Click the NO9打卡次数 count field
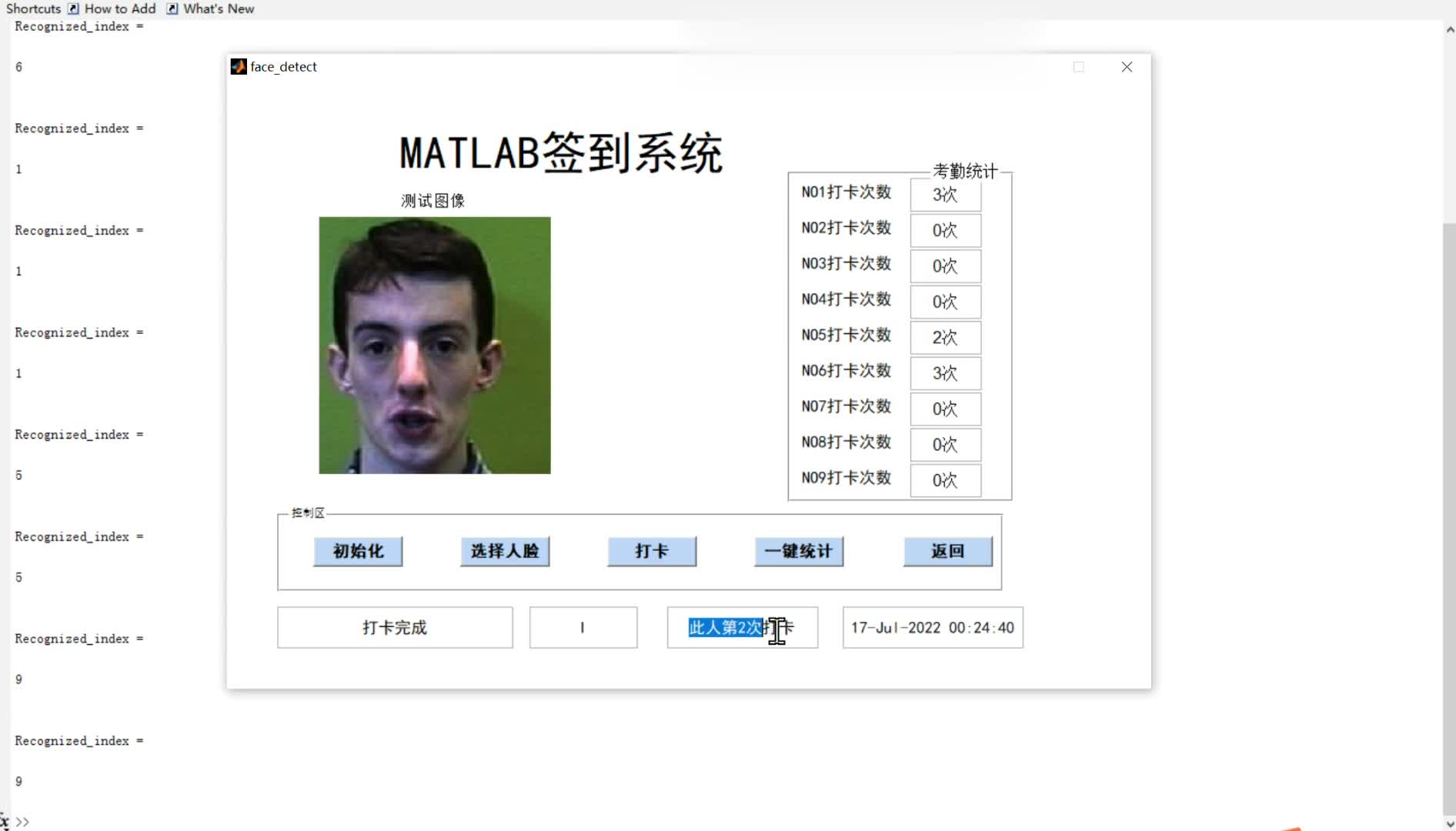 tap(945, 481)
